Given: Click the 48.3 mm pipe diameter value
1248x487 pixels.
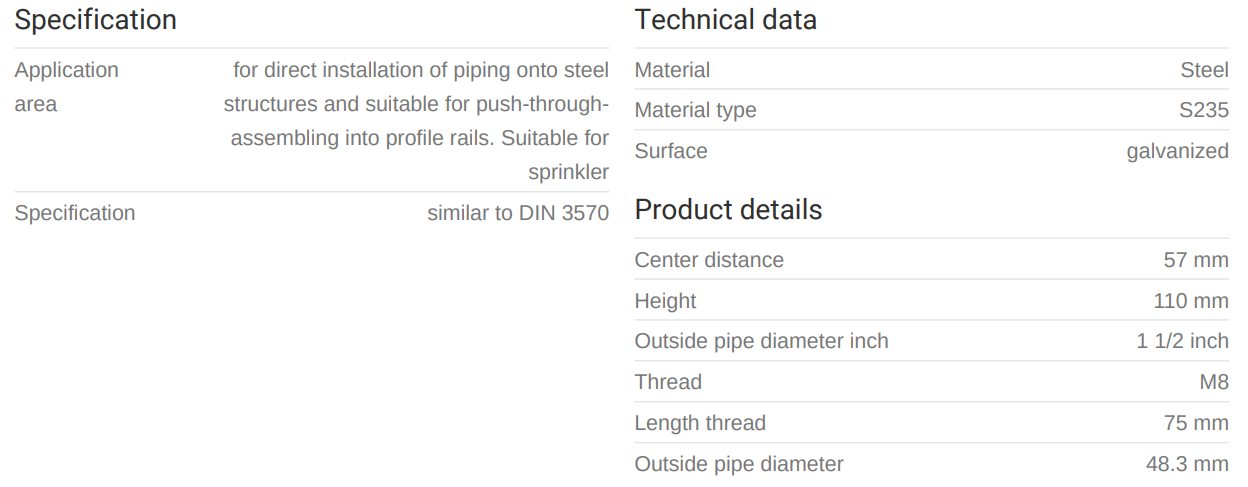Looking at the screenshot, I should point(1187,464).
